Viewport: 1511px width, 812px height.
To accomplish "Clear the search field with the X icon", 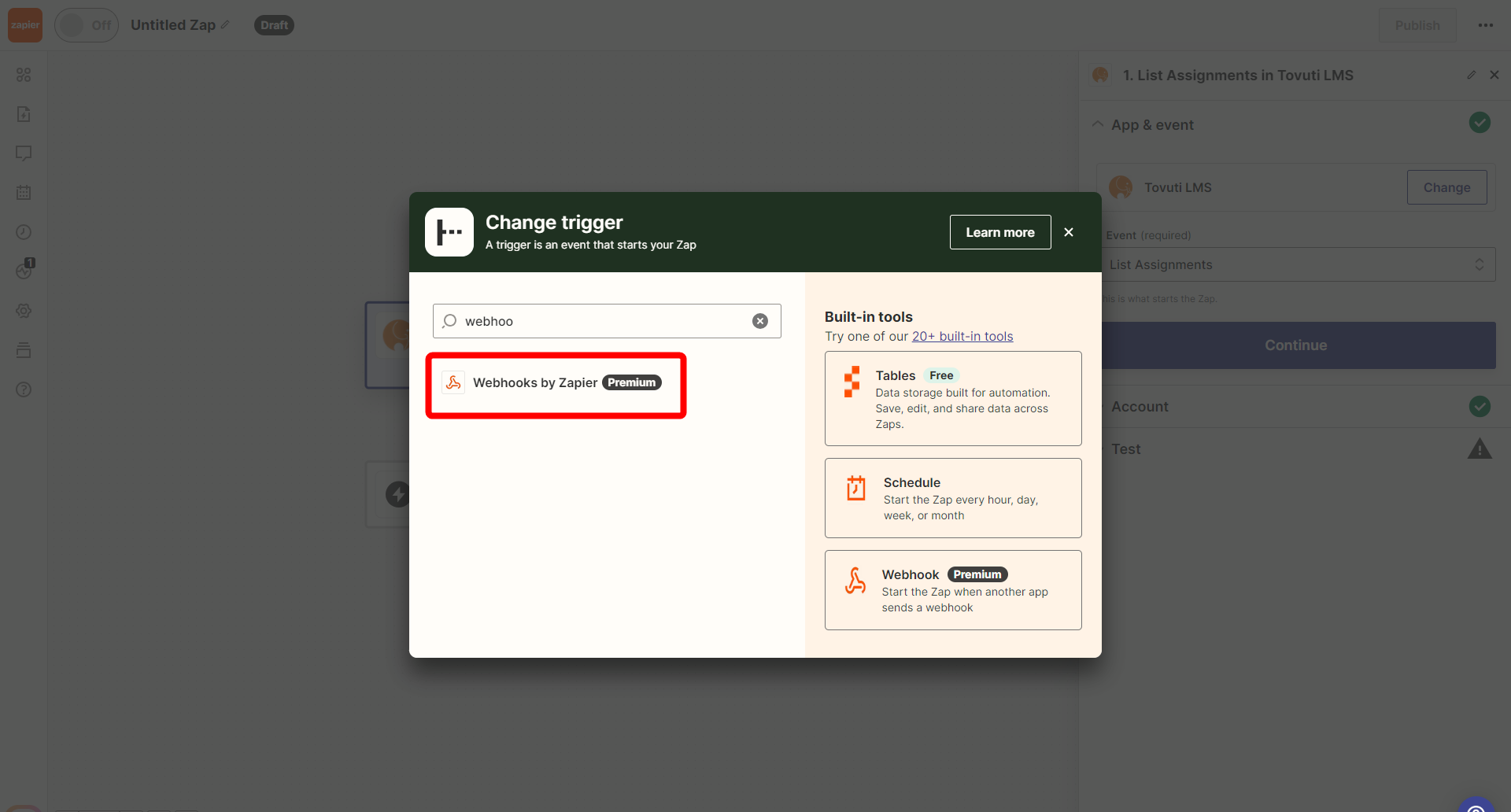I will [x=760, y=321].
